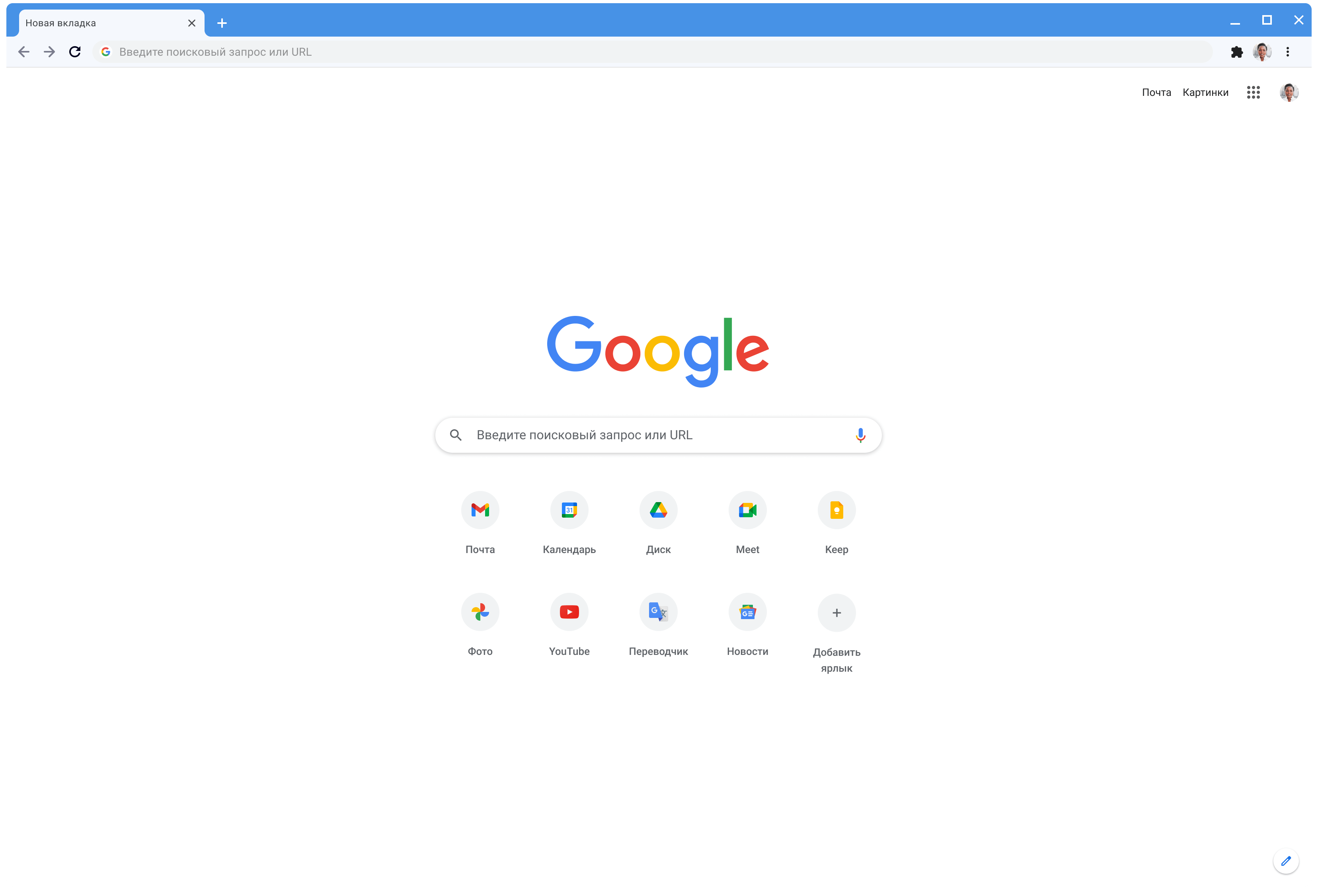Open Chrome Extensions settings gear
The image size is (1318, 896).
(x=1237, y=51)
